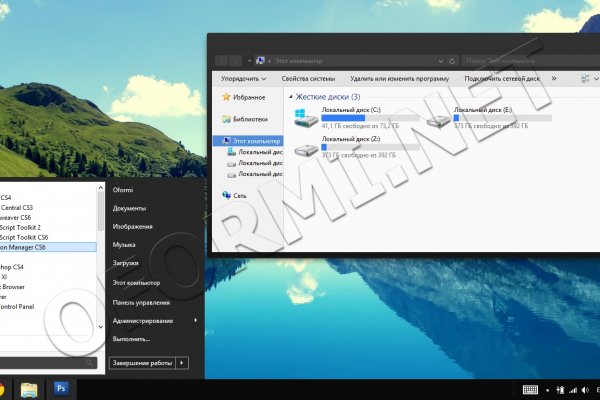Select Сеть in the navigation pane
This screenshot has height=400, width=600.
239,195
